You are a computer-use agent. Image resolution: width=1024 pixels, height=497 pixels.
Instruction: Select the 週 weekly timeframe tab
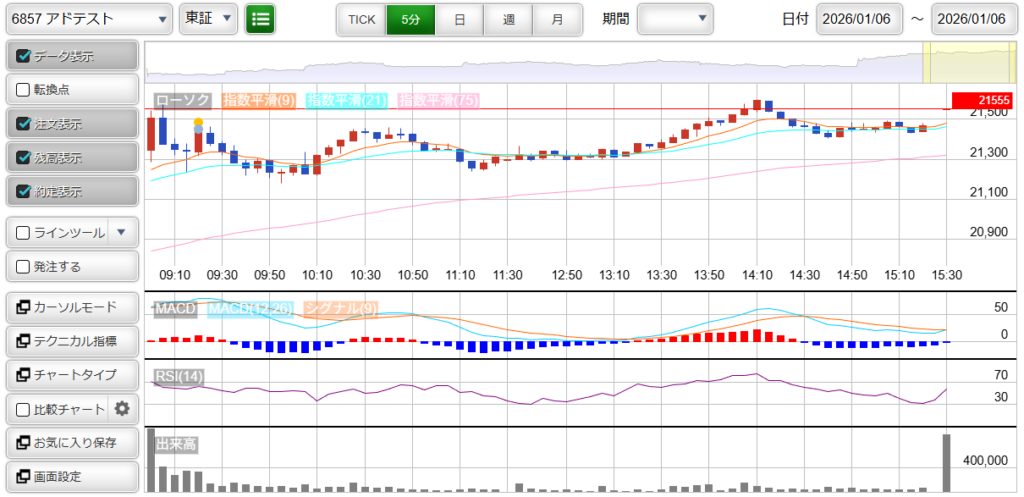pos(509,19)
